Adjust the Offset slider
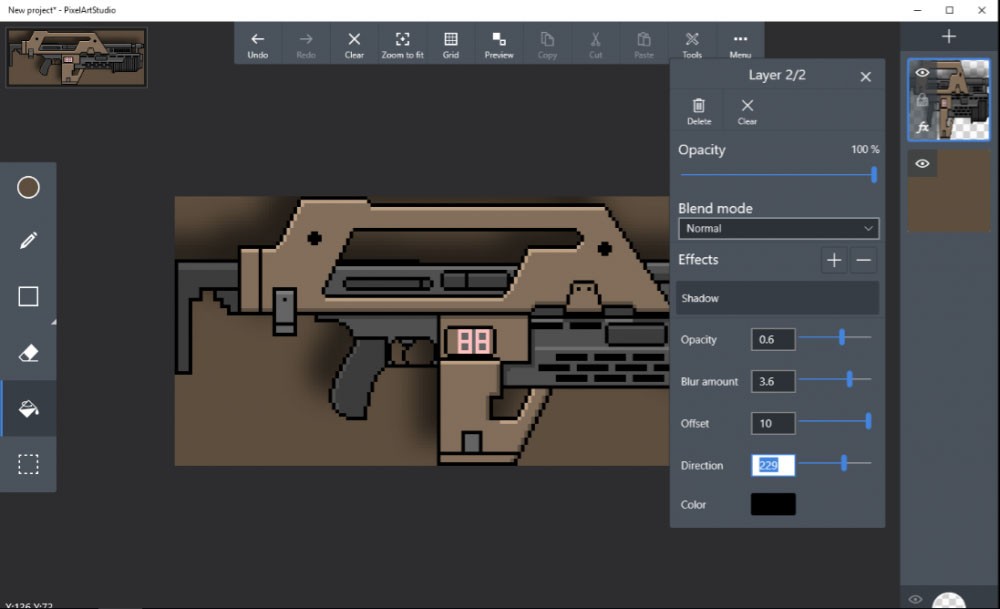This screenshot has width=1000, height=609. pos(835,421)
